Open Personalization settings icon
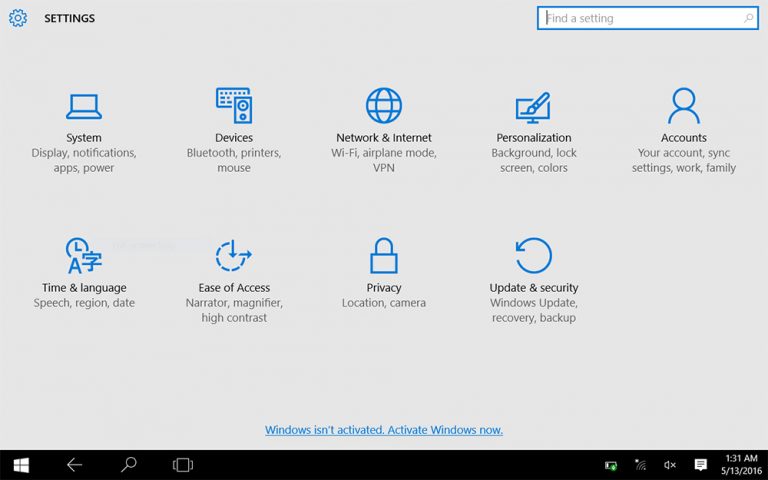The width and height of the screenshot is (768, 480). click(x=533, y=106)
